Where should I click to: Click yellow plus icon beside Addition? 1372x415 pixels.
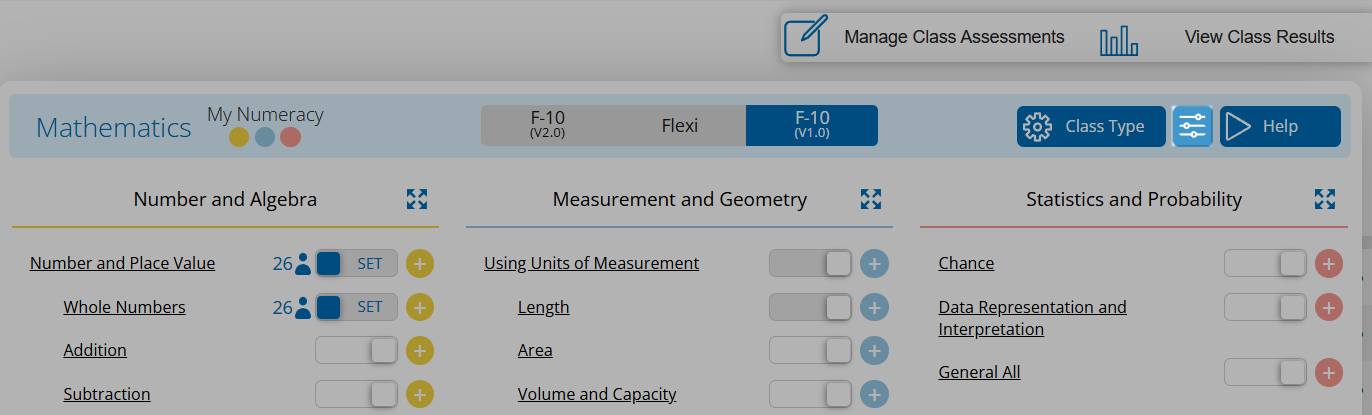click(x=420, y=351)
